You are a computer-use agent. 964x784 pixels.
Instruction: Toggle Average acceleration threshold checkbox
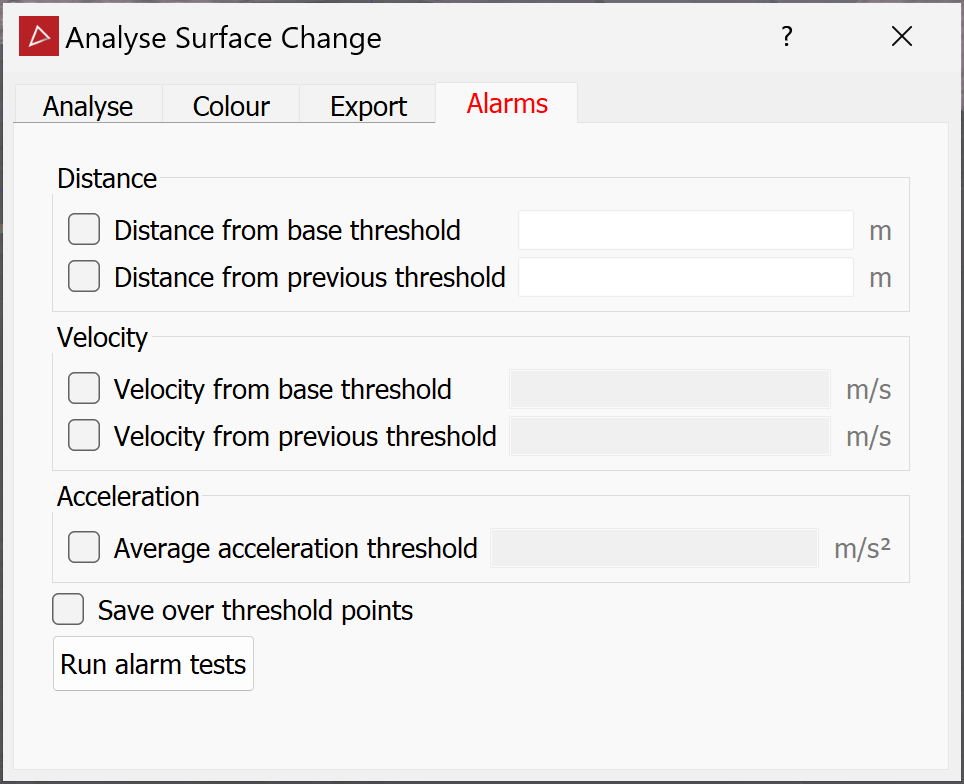coord(84,547)
